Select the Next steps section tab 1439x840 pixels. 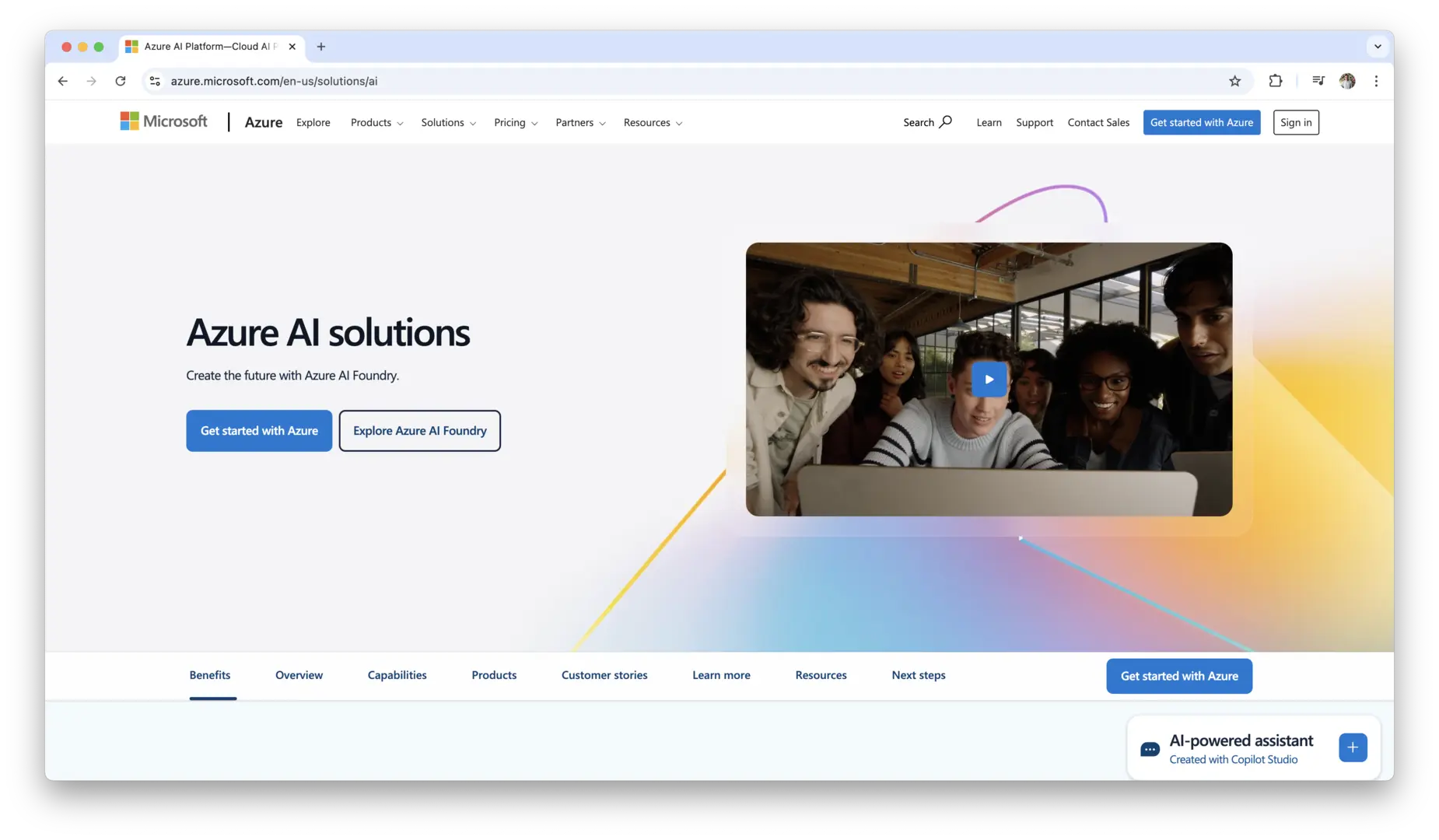(x=919, y=675)
